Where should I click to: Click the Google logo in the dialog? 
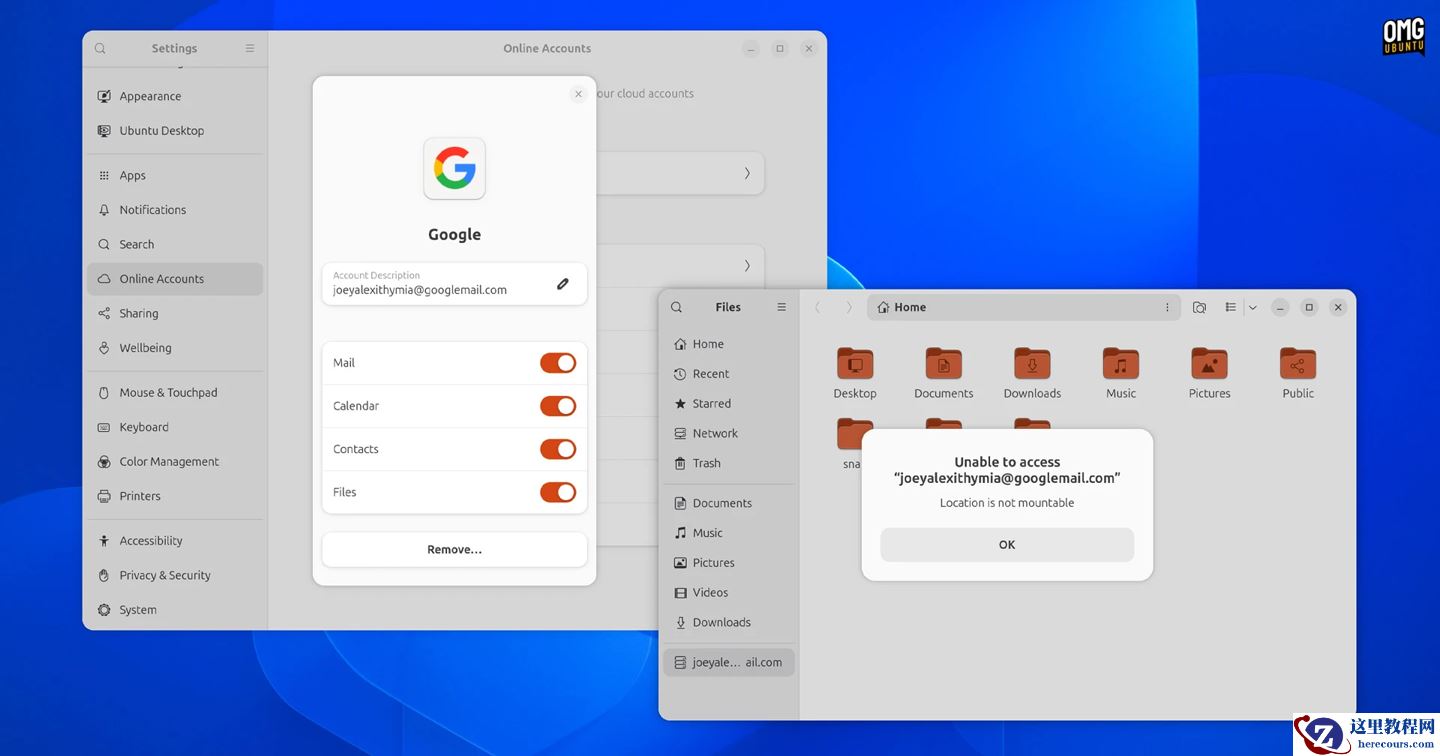454,169
